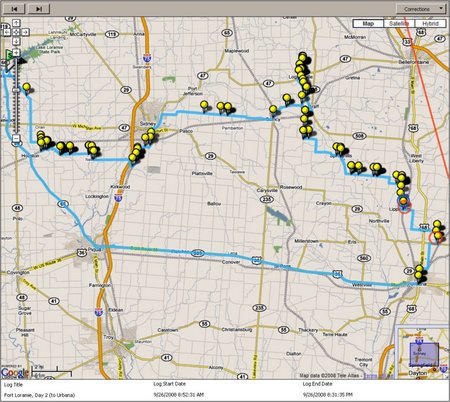
Task: Click the log title 'Fort Loramie, Day 2 (to Urbana)'
Action: coord(39,395)
